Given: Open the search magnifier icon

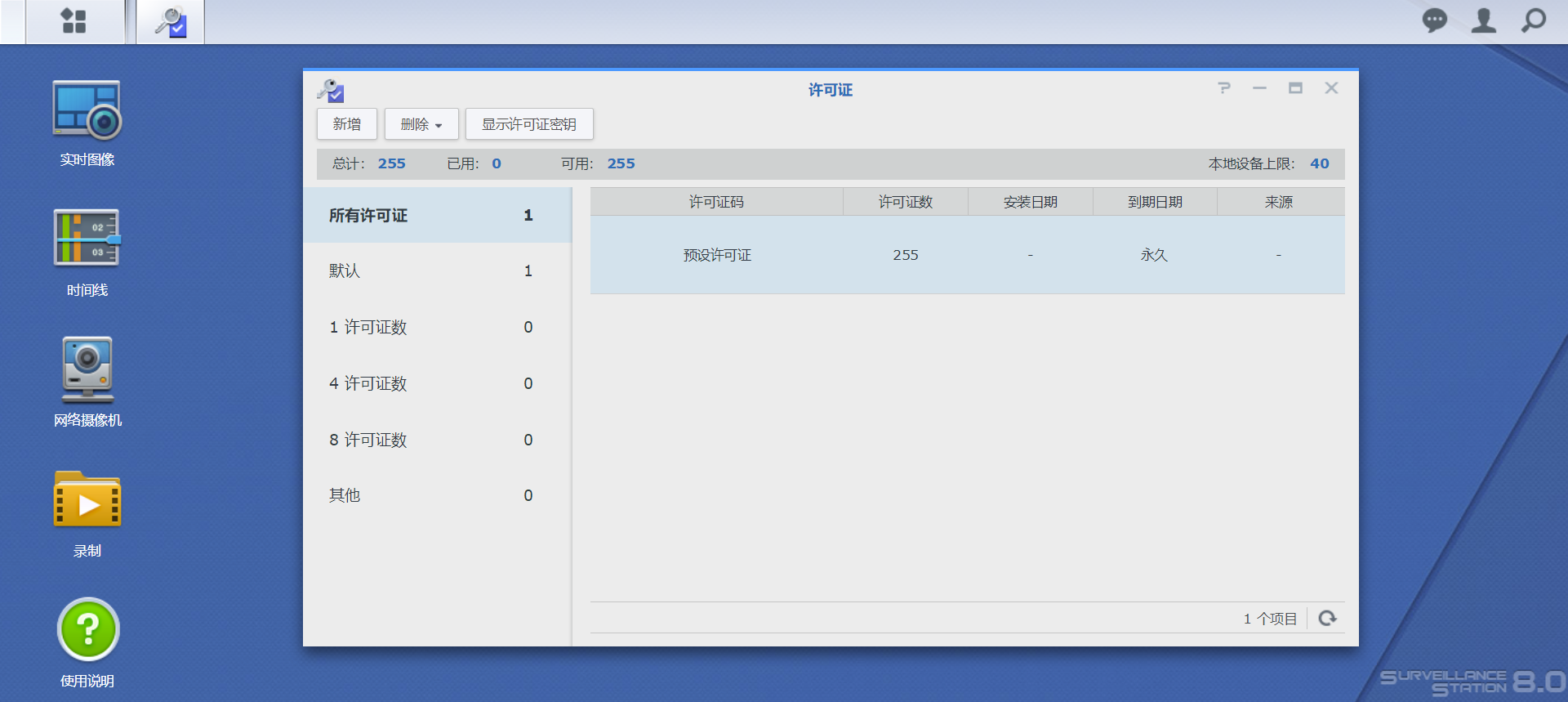Looking at the screenshot, I should [x=1534, y=20].
